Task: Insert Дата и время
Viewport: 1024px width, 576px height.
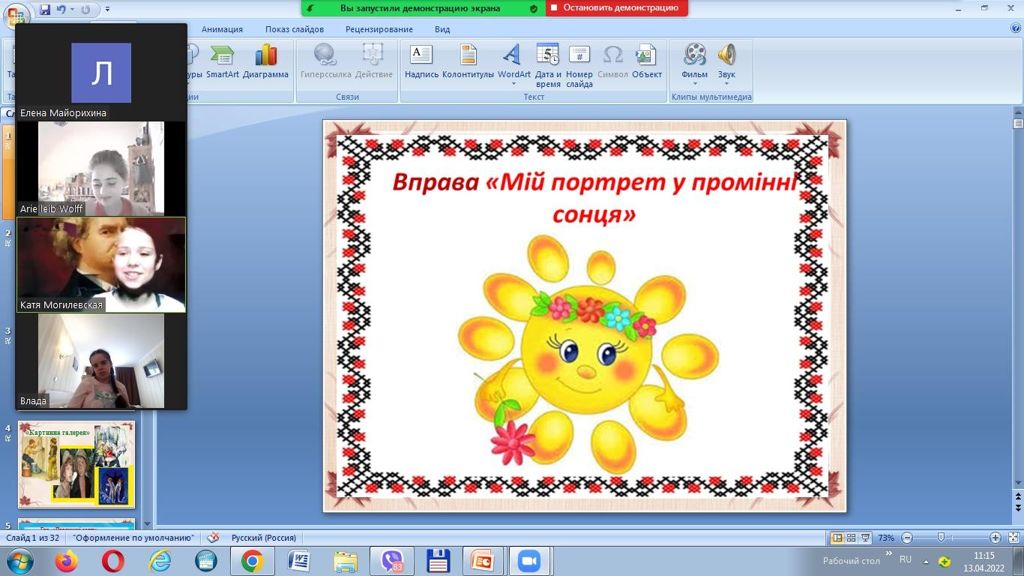Action: 548,65
